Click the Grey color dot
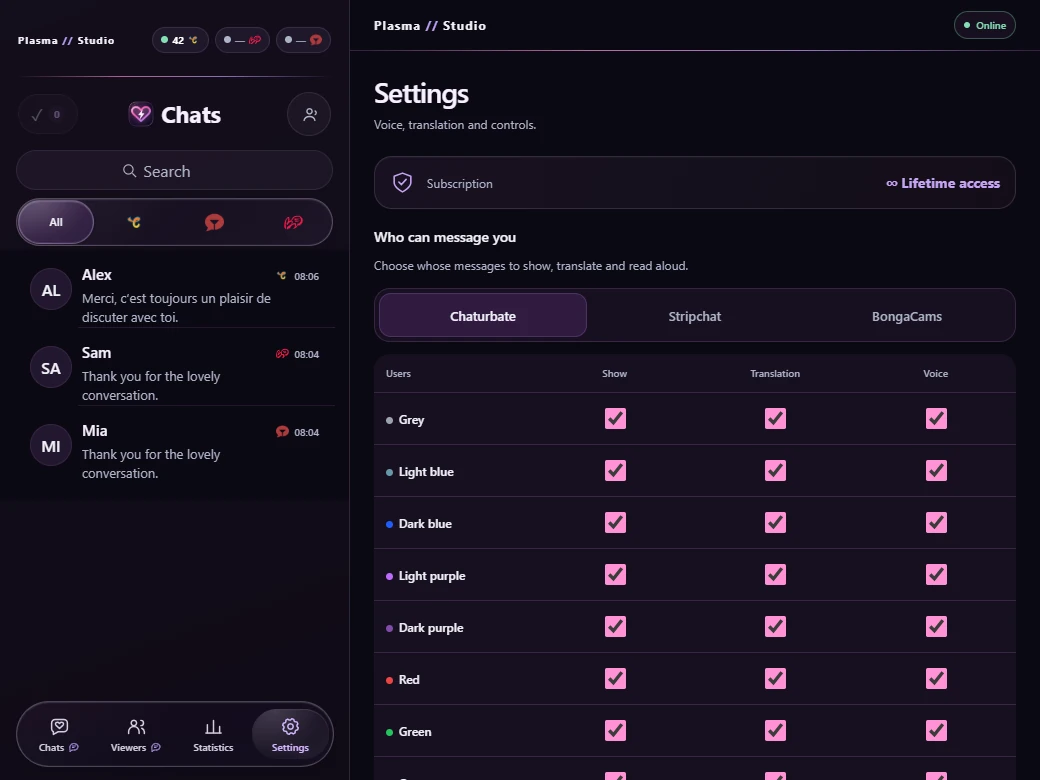The height and width of the screenshot is (780, 1040). [x=389, y=421]
